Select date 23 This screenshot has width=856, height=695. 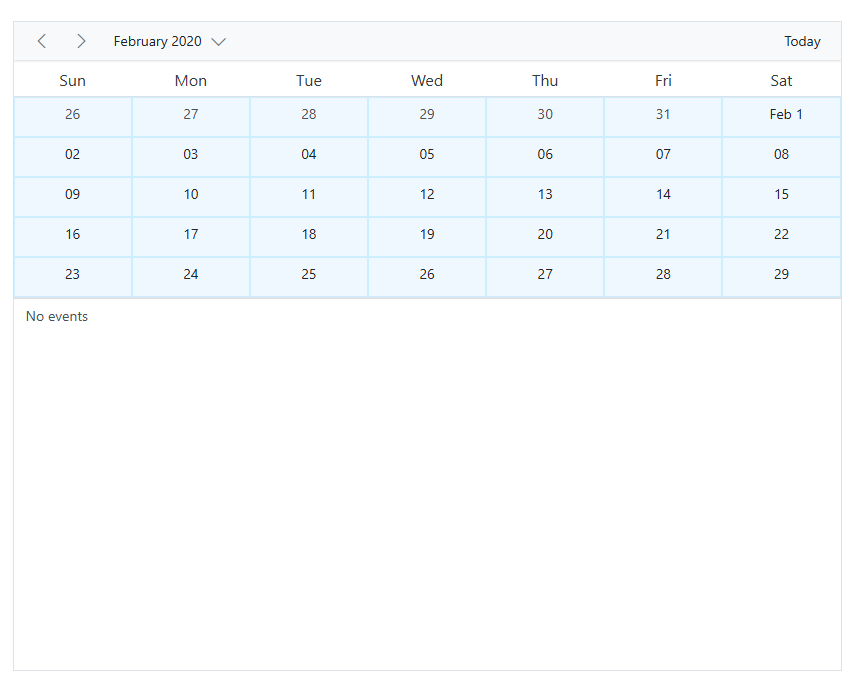[73, 277]
